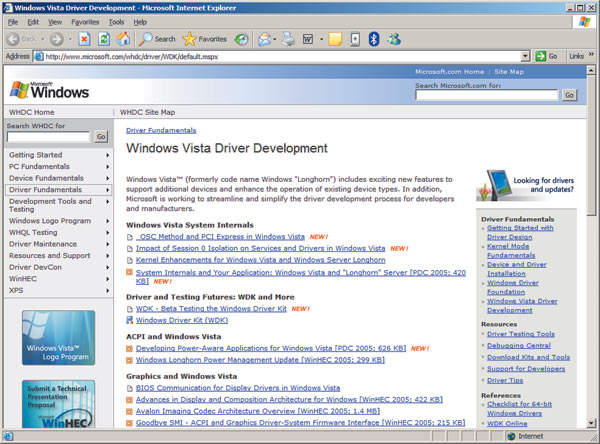Open the Driver Tips resource link
The height and width of the screenshot is (444, 600).
pyautogui.click(x=505, y=380)
